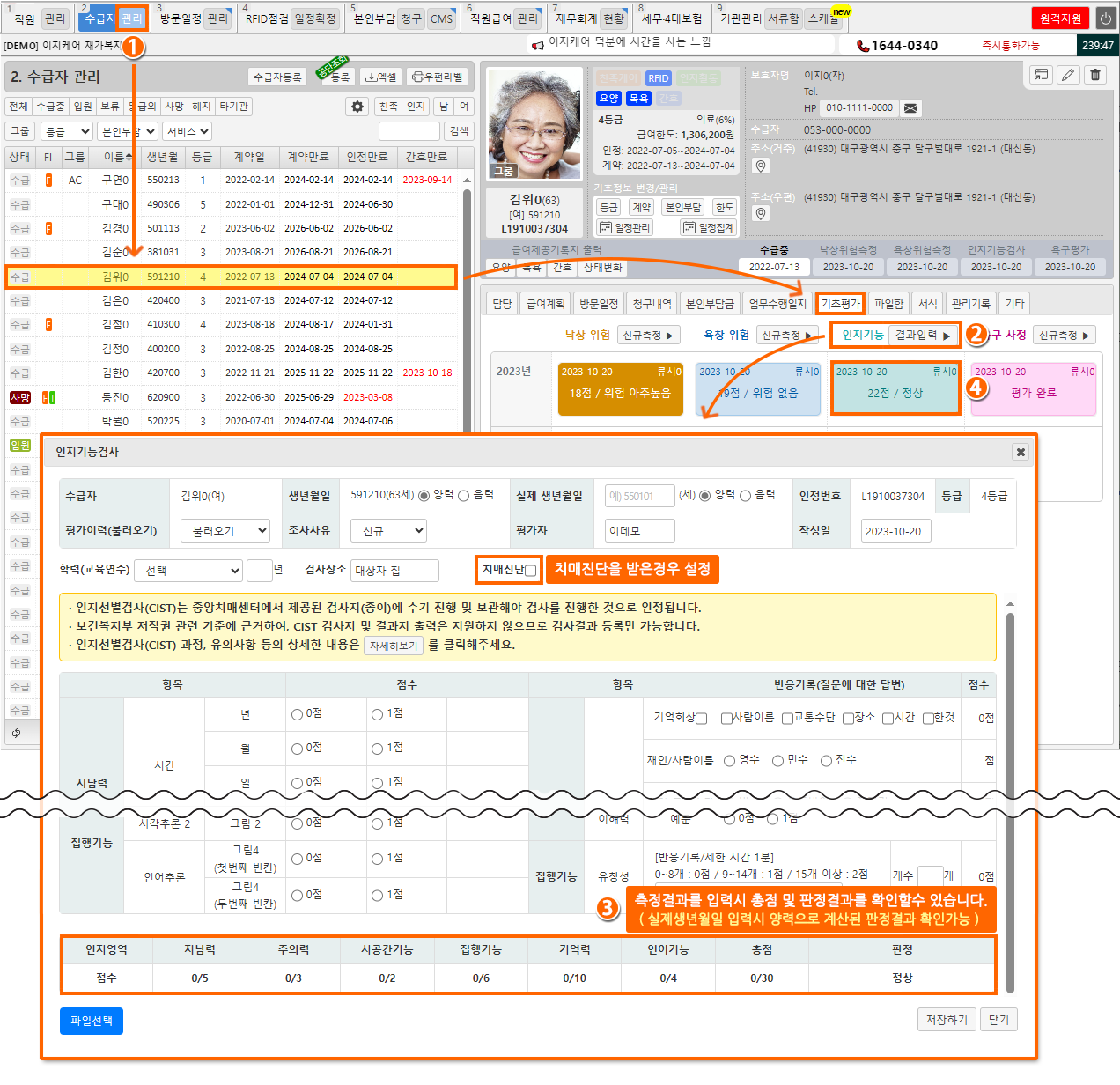This screenshot has height=1085, width=1120.
Task: Enable the 치매진단 checkbox
Action: click(530, 571)
